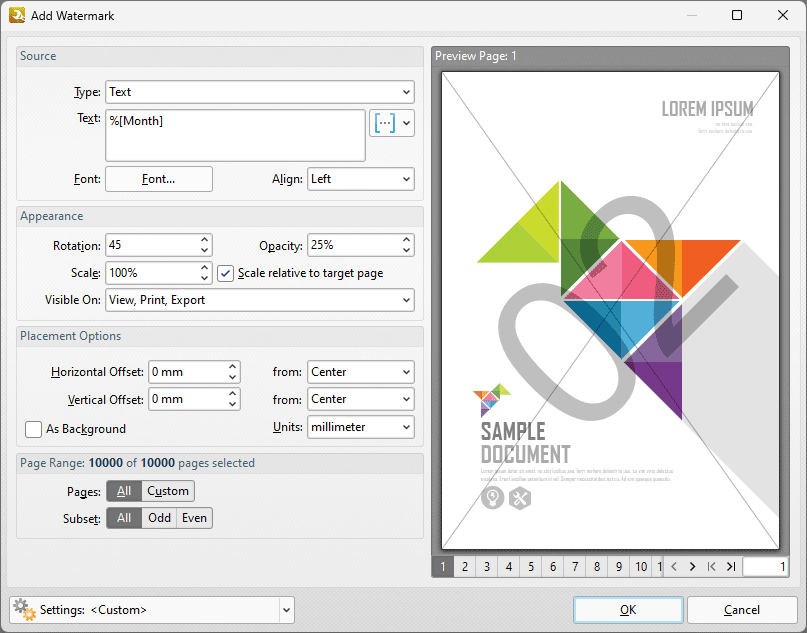Click the Font... button
The height and width of the screenshot is (633, 807).
coord(159,179)
